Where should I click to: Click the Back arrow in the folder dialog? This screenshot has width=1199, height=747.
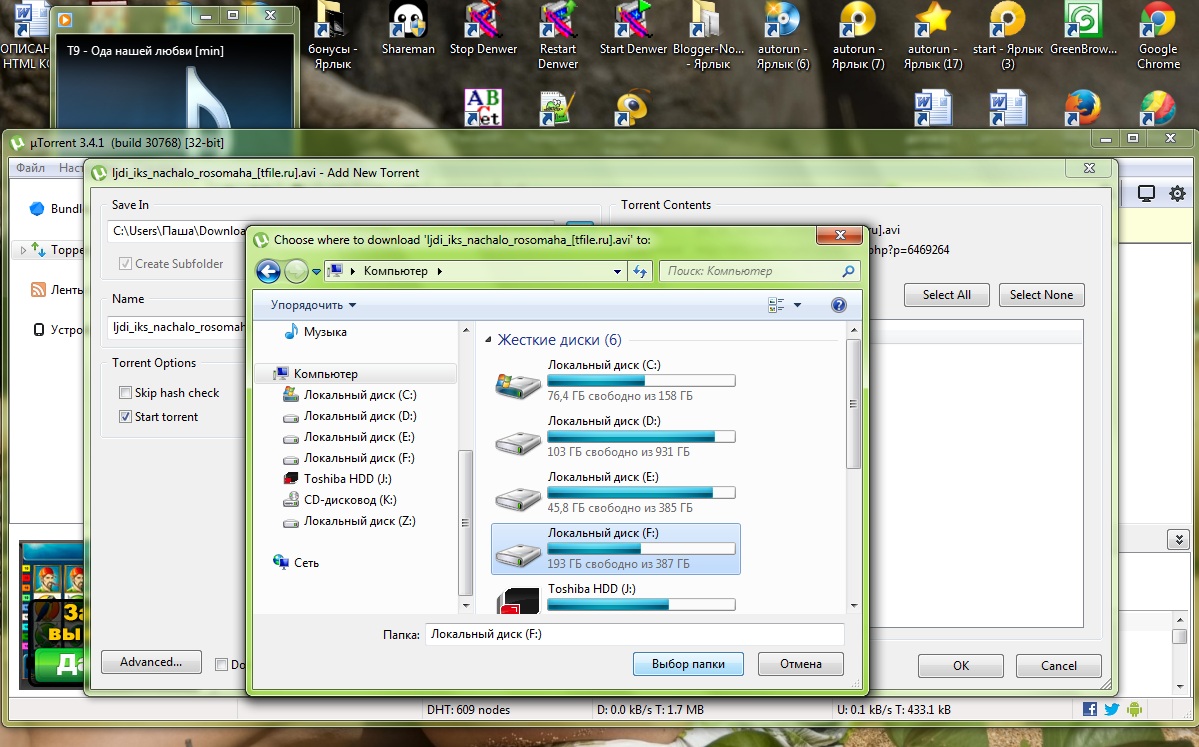point(268,271)
